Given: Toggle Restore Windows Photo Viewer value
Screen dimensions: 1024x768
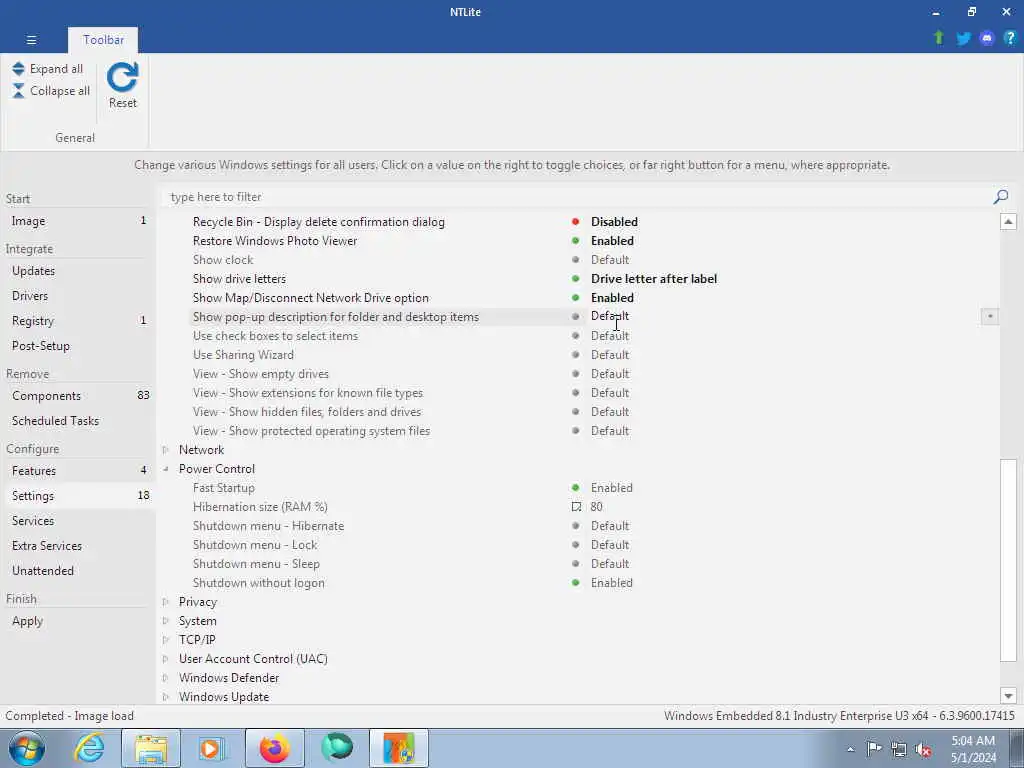Looking at the screenshot, I should tap(612, 241).
